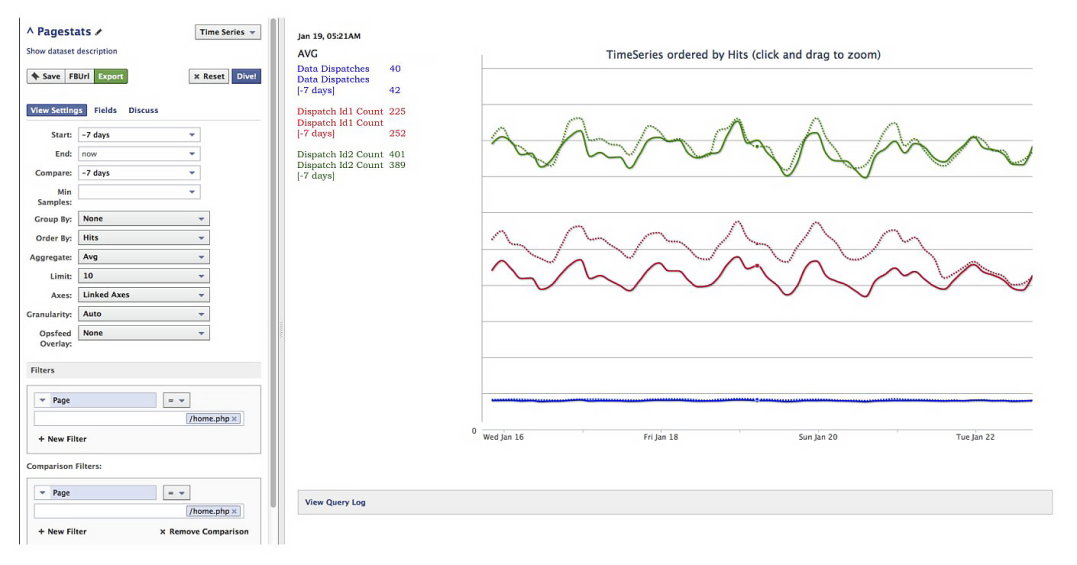Open the Aggregate dropdown set to Avg
Viewport: 1077px width, 565px height.
click(143, 257)
